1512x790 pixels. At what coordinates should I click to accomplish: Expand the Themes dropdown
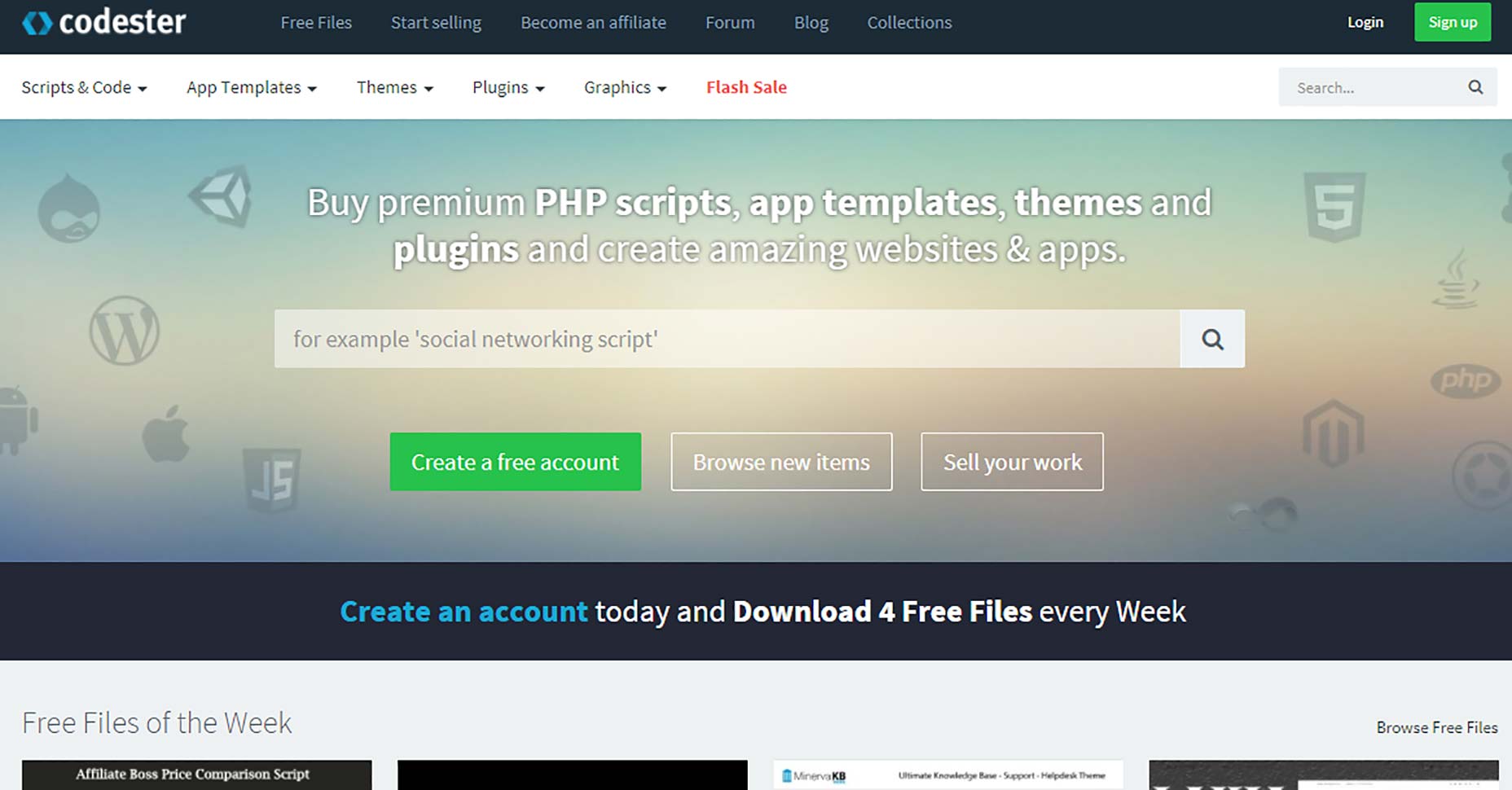tap(394, 87)
